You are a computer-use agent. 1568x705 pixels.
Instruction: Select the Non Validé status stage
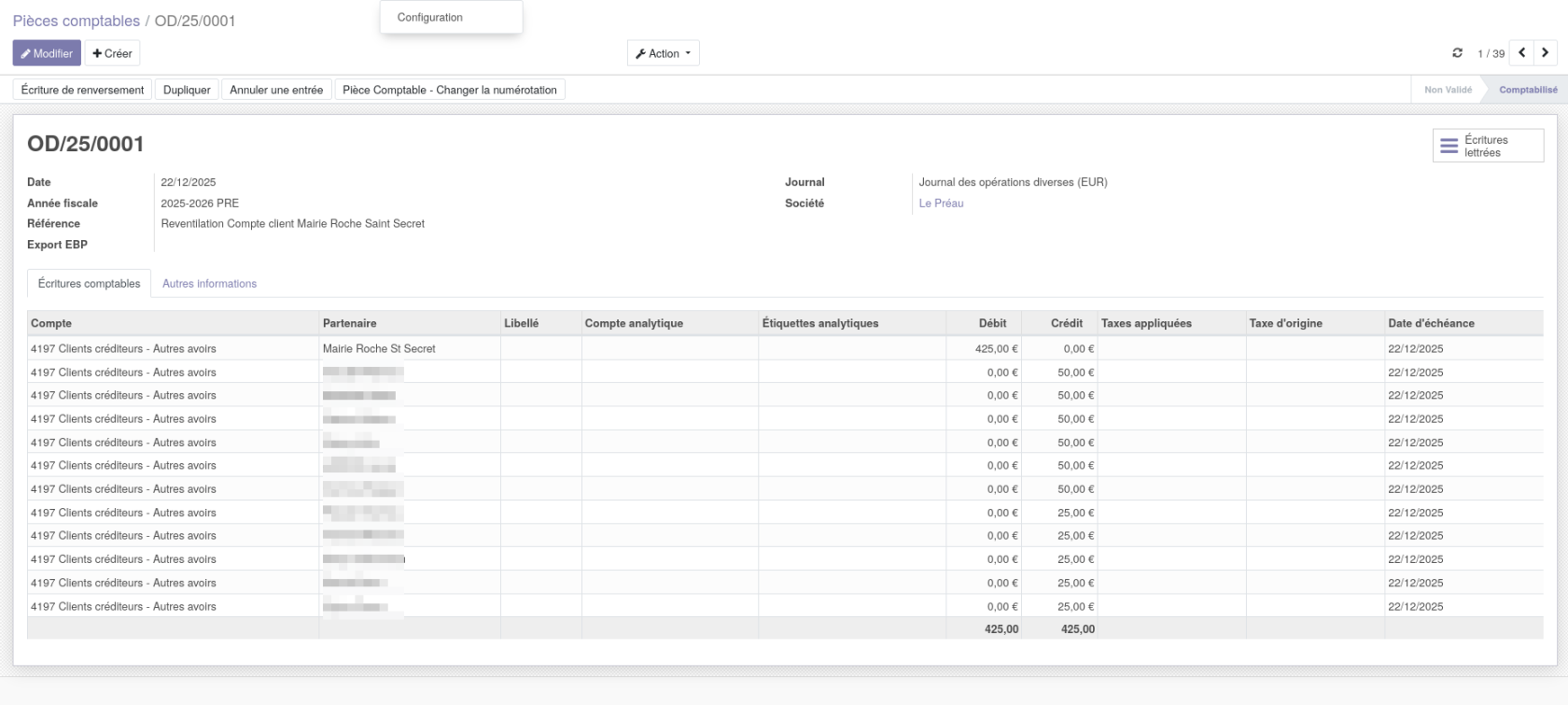1447,90
